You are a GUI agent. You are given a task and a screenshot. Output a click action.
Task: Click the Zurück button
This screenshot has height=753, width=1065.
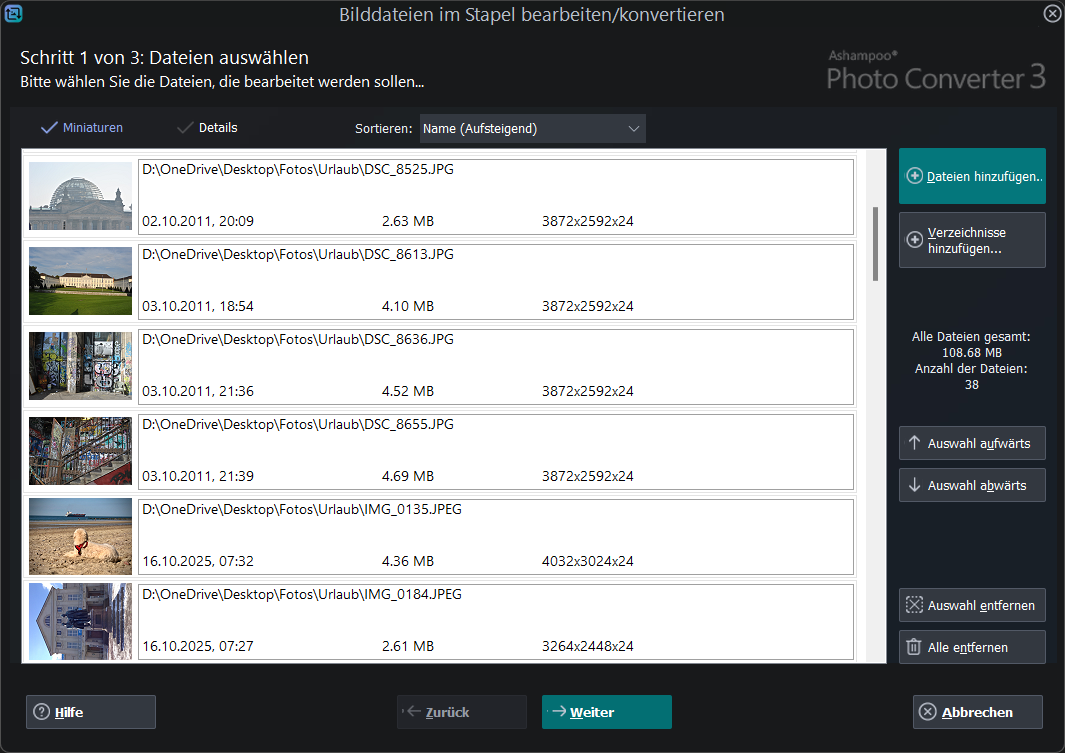(x=461, y=712)
